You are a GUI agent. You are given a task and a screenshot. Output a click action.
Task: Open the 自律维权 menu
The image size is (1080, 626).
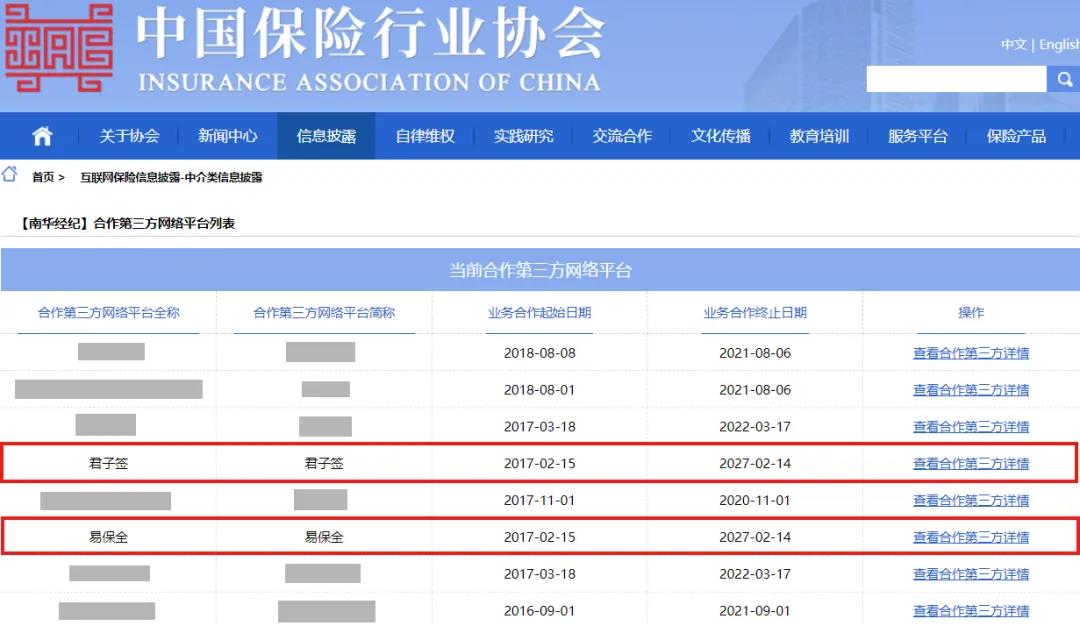pos(425,136)
